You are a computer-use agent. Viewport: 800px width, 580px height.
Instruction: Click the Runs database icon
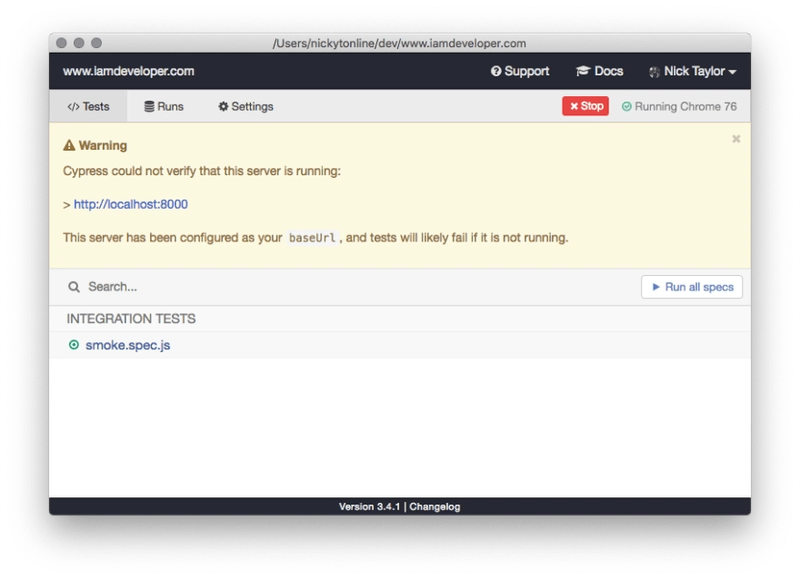[149, 106]
